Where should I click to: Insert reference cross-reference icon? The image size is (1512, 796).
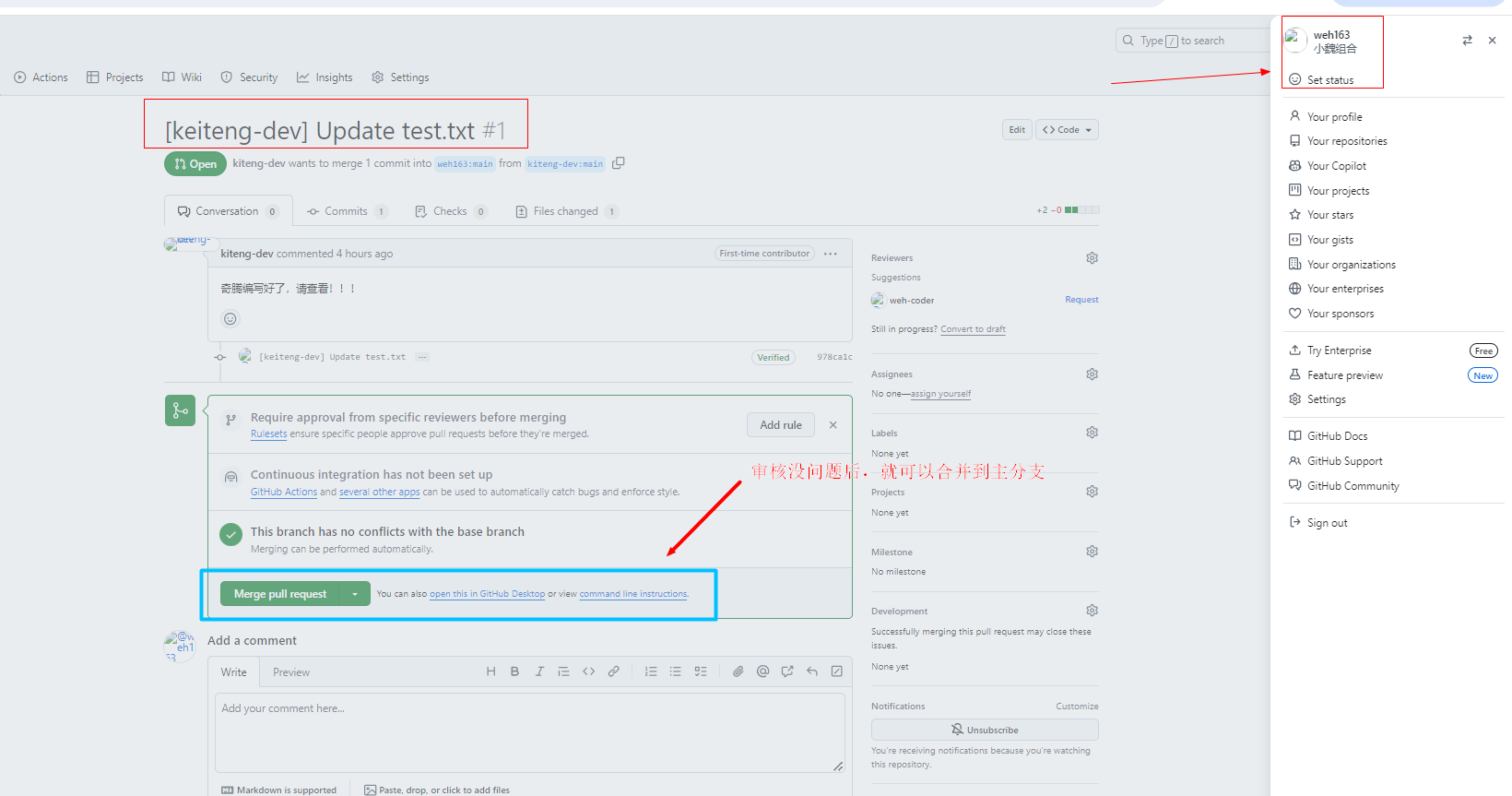coord(787,671)
